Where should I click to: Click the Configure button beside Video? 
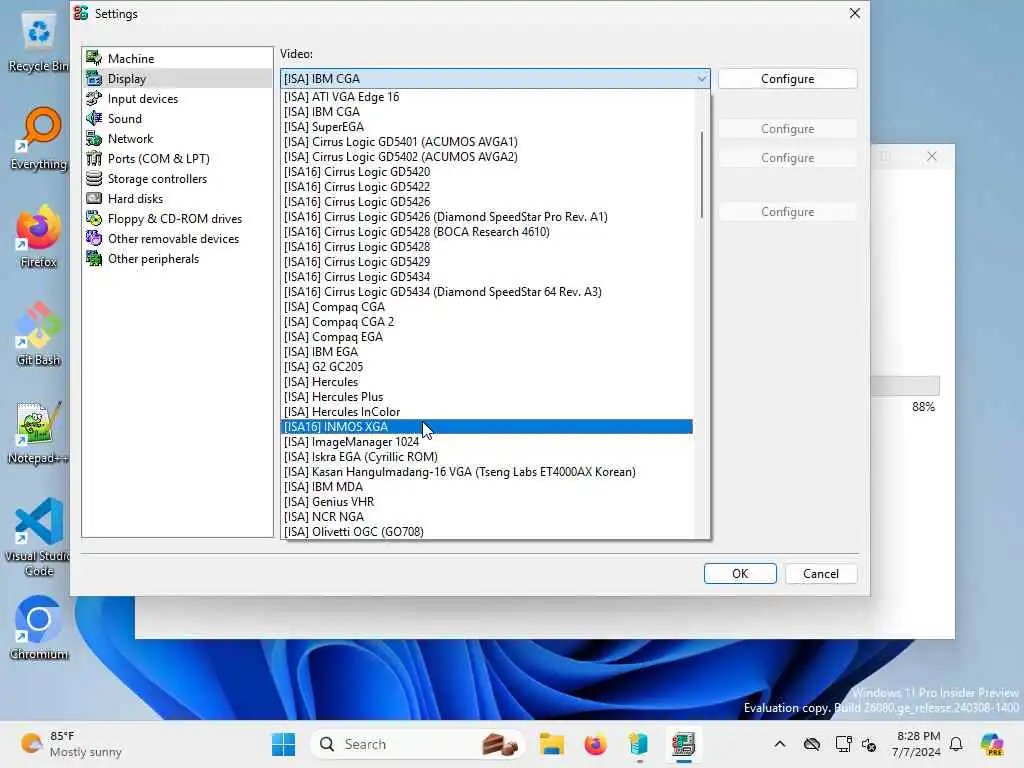click(788, 78)
